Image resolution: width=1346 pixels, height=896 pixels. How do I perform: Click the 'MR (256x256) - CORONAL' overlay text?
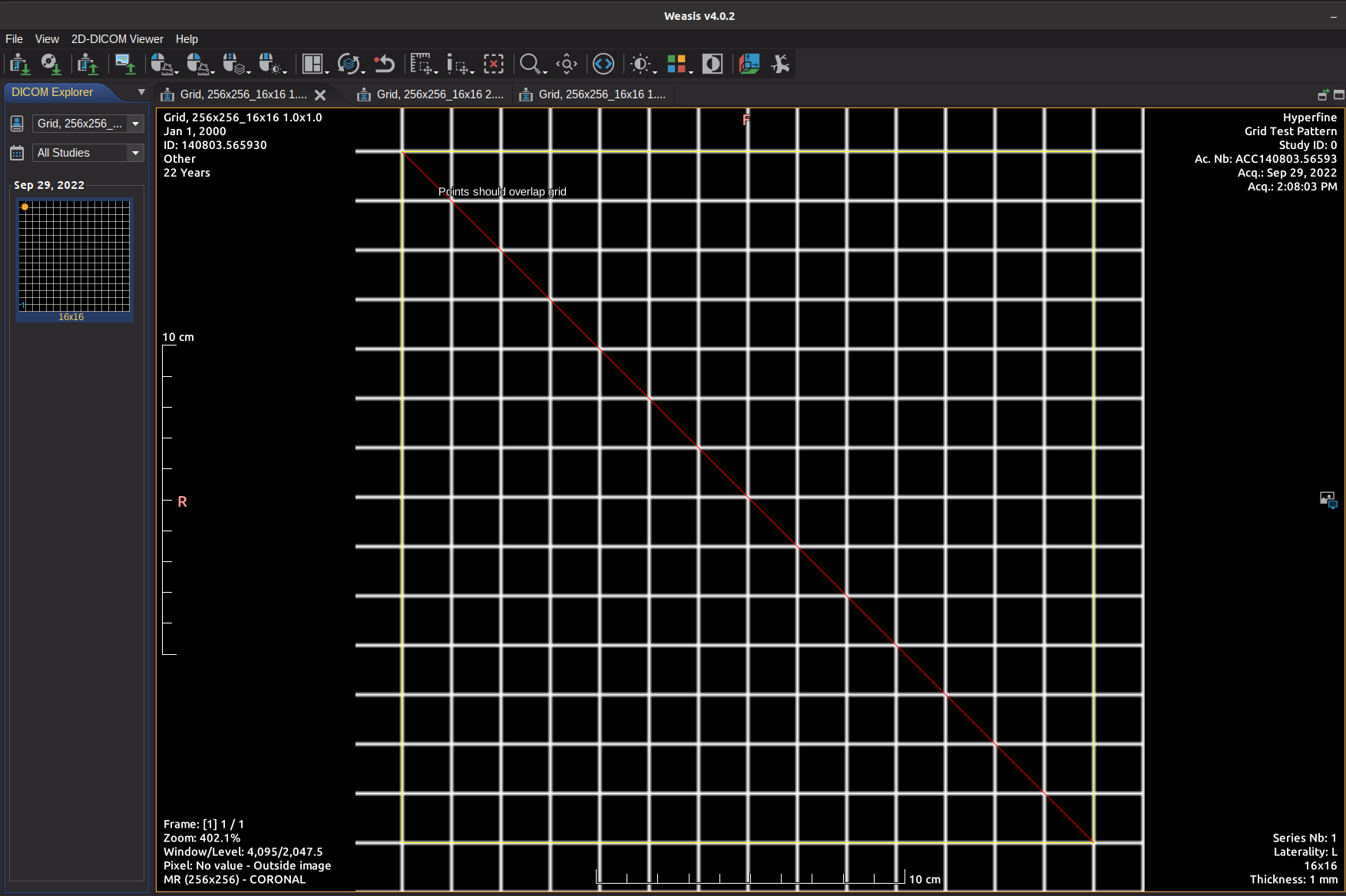(234, 880)
